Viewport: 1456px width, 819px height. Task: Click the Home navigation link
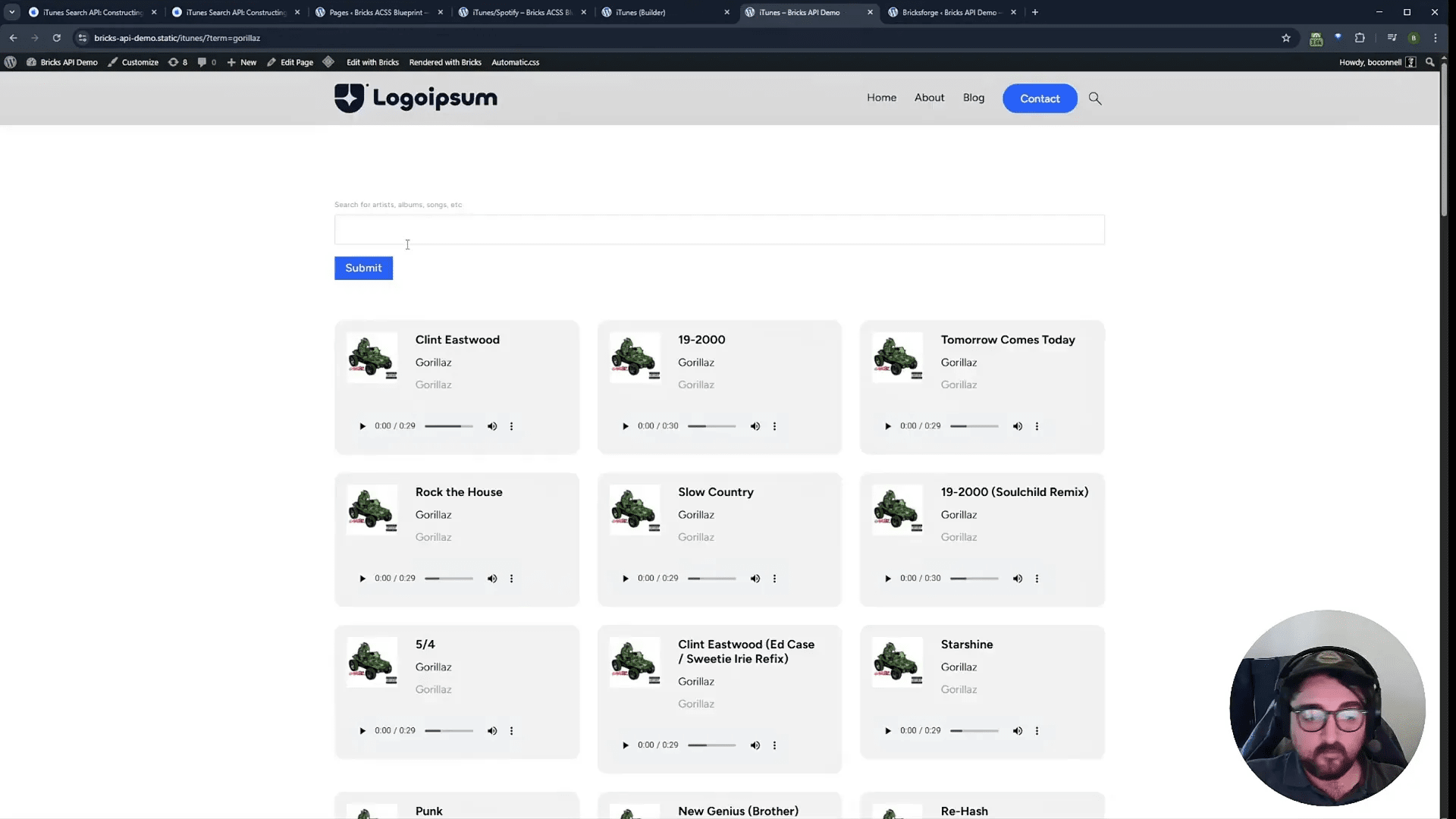coord(882,98)
